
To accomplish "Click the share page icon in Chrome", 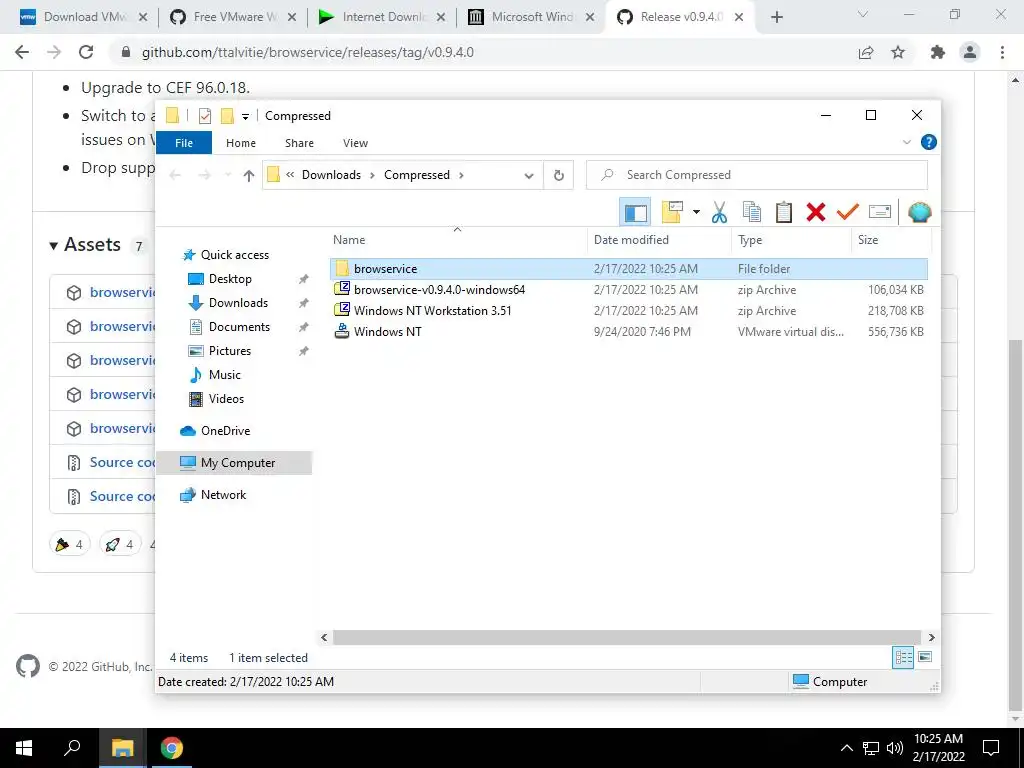I will [866, 52].
